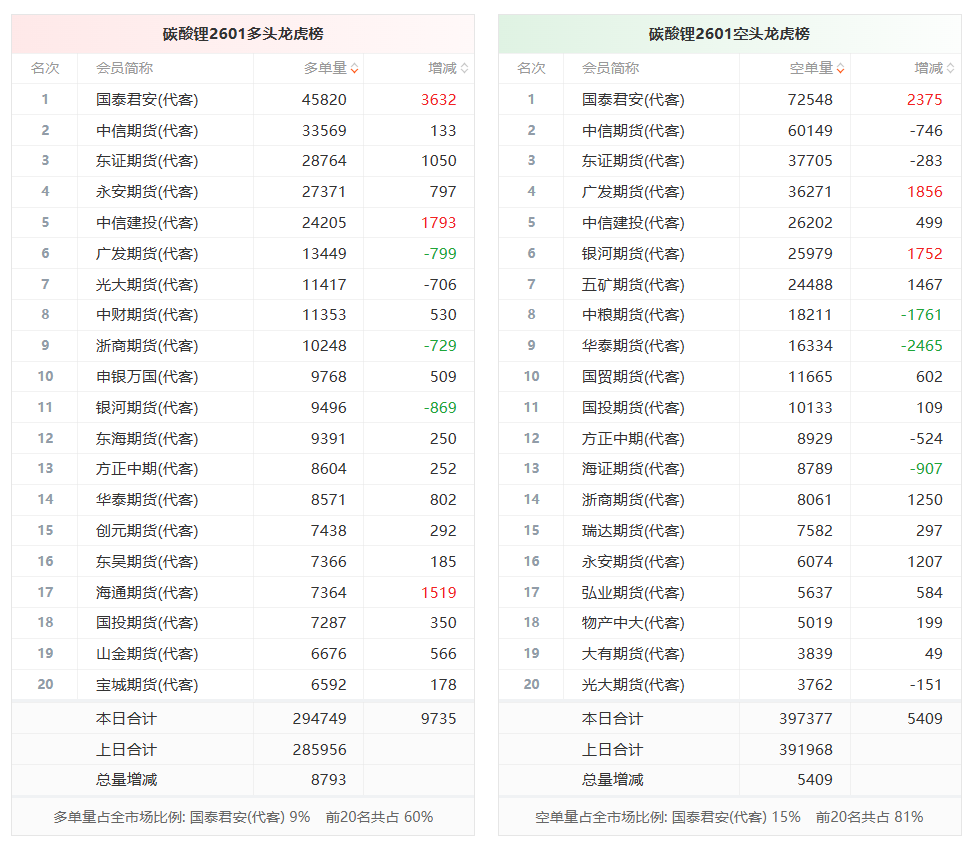Click 银河期货(代客) in the short ranking
This screenshot has width=970, height=843.
(x=633, y=254)
